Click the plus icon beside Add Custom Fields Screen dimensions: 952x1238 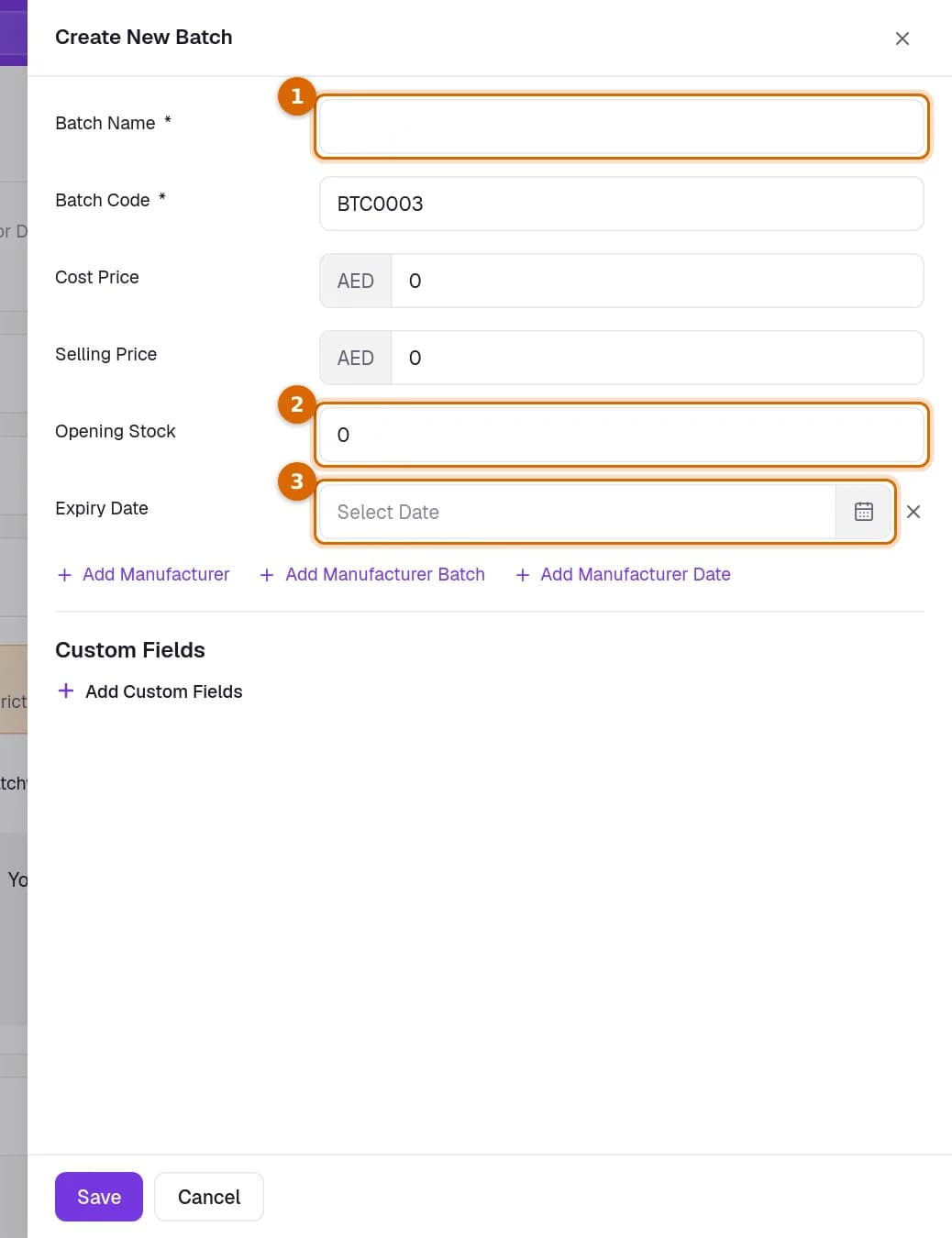(65, 691)
